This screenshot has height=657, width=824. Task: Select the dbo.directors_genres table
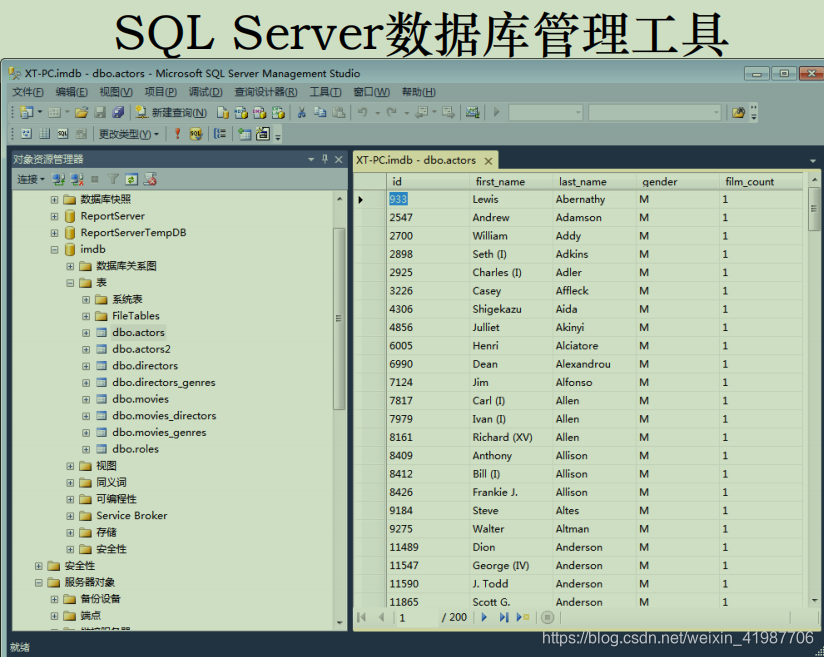pos(163,383)
